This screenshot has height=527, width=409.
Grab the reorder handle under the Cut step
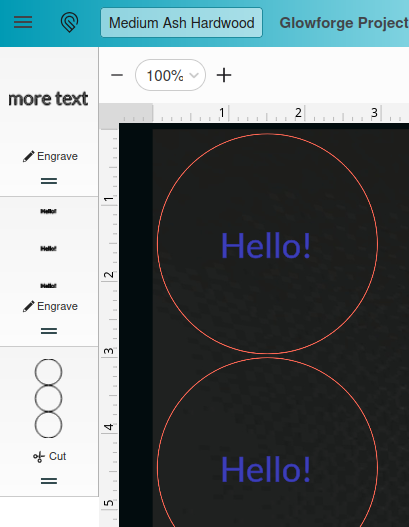coord(49,481)
